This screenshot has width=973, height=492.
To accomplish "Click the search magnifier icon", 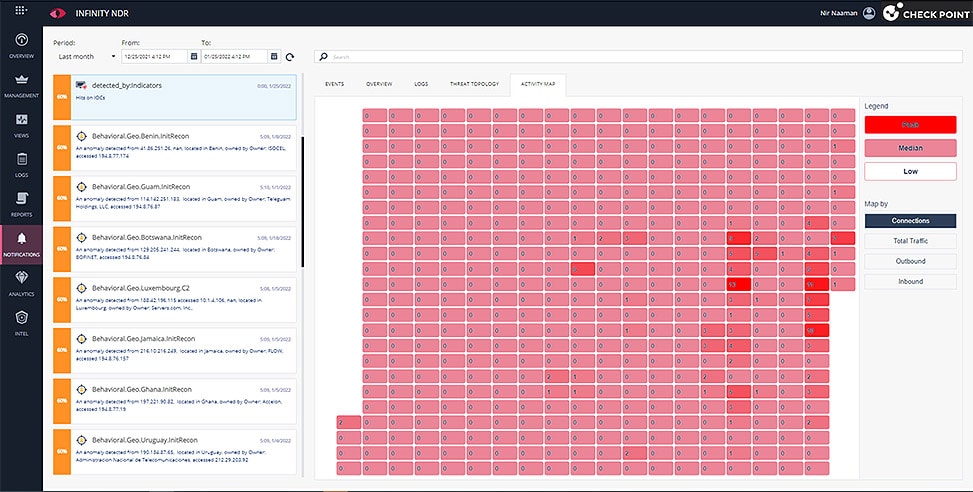I will [x=323, y=56].
